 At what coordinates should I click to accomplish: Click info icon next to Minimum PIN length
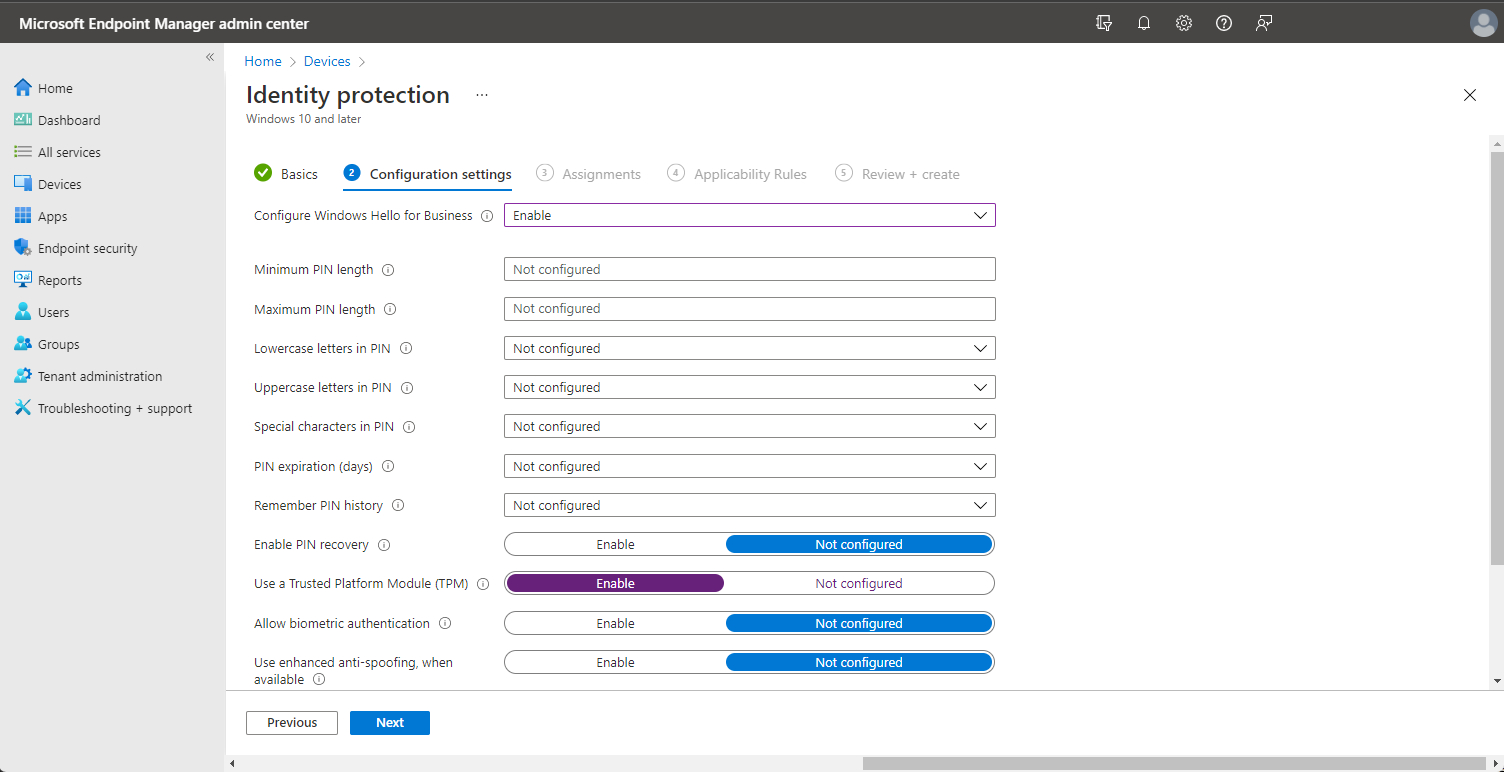tap(388, 270)
